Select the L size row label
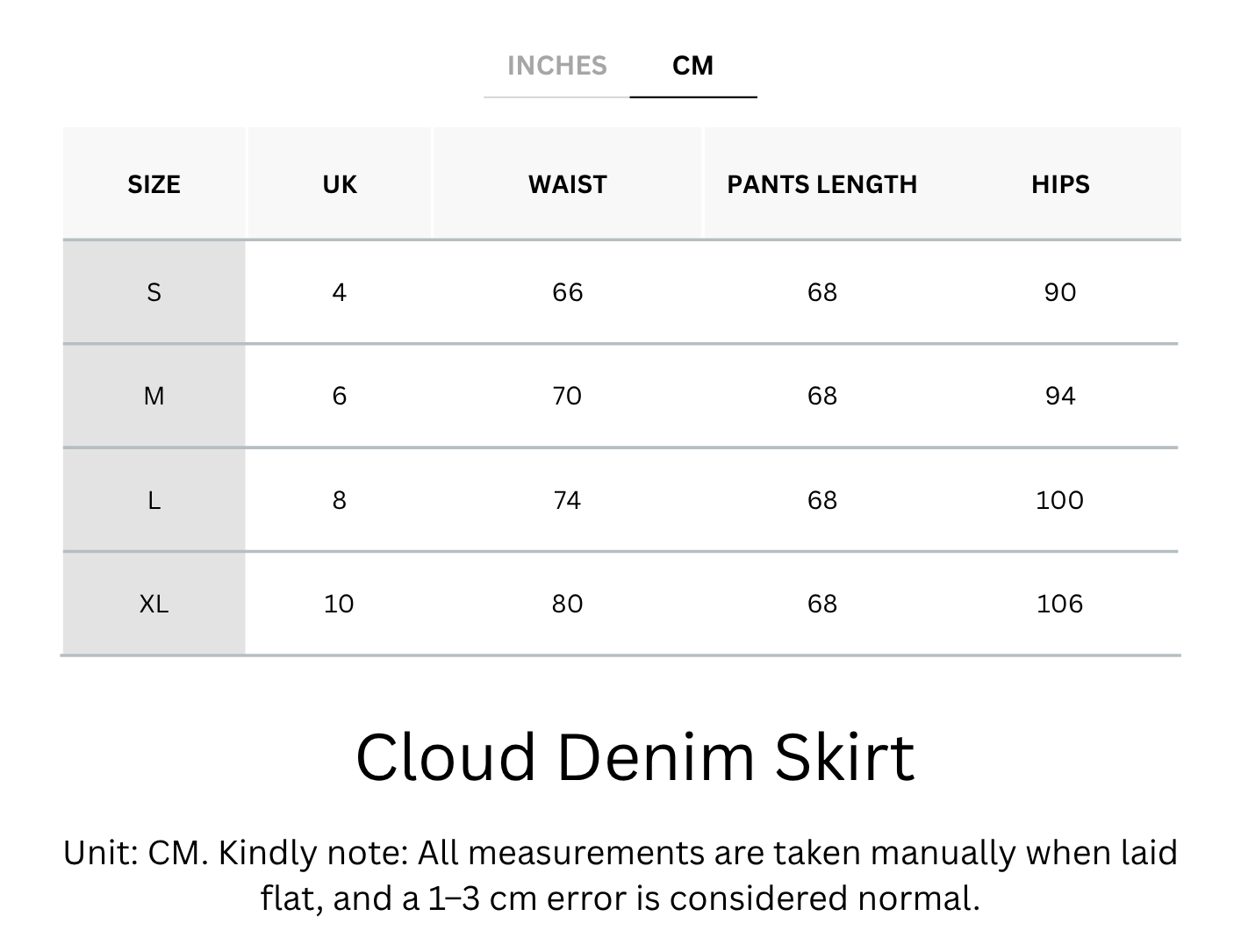This screenshot has width=1241, height=952. [x=154, y=500]
